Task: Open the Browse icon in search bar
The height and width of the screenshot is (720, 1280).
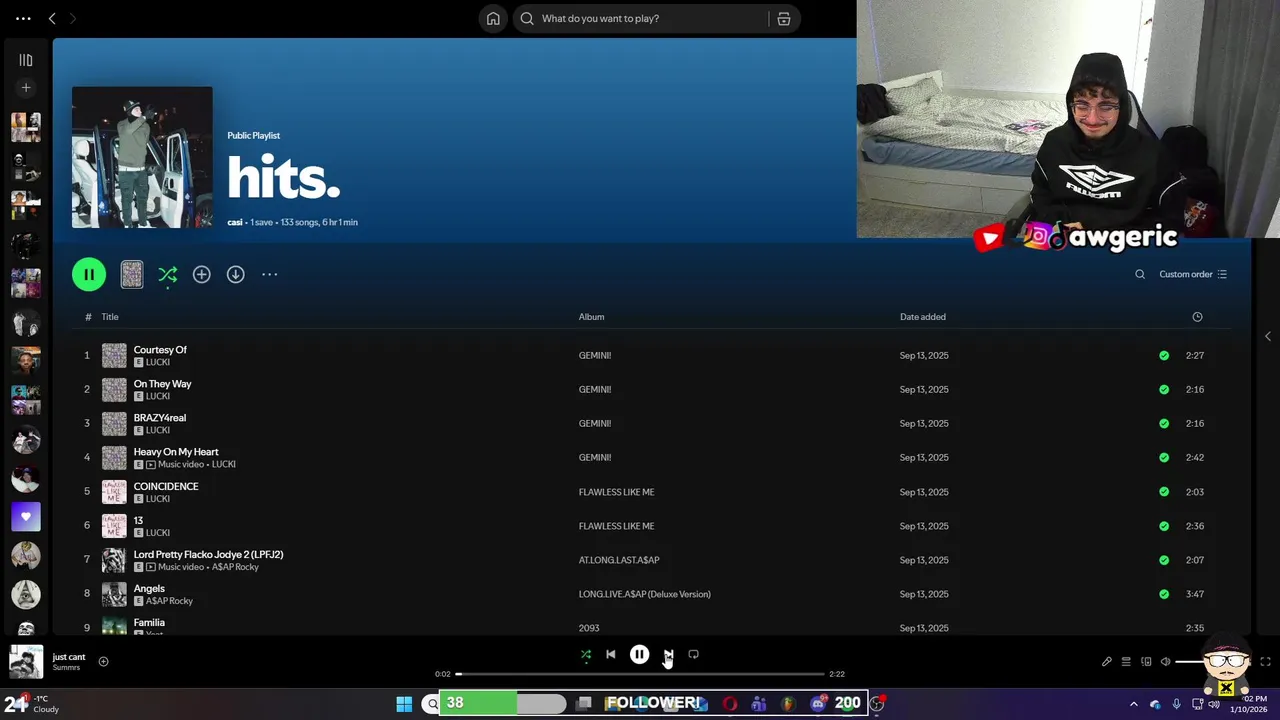Action: coord(784,18)
